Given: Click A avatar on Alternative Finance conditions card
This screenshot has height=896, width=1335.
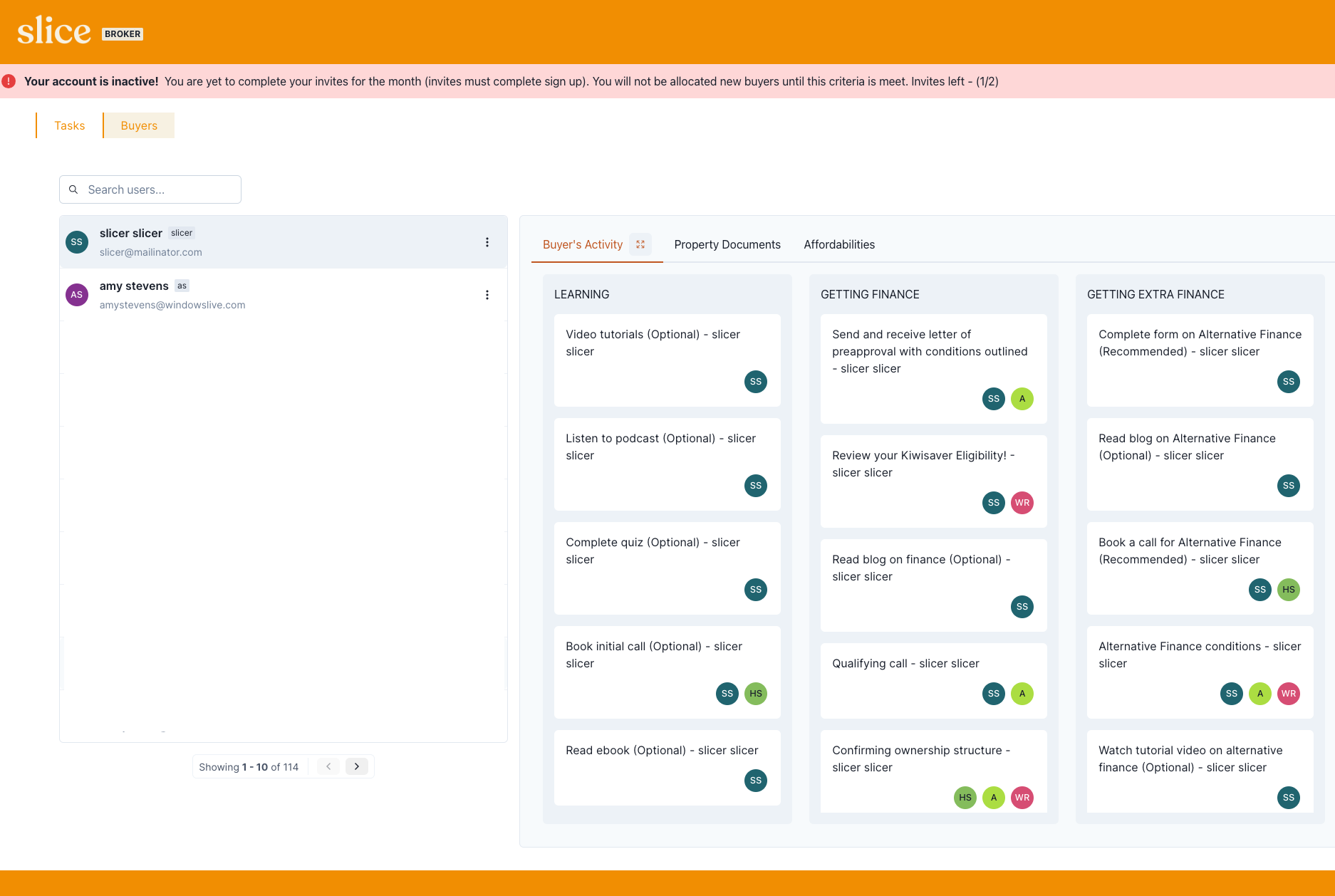Looking at the screenshot, I should point(1260,694).
